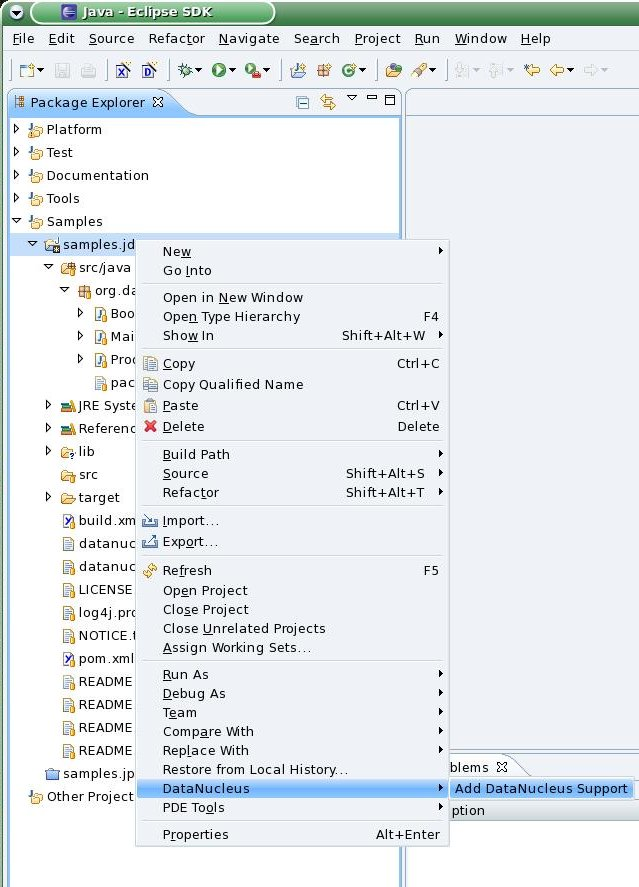Click the Run External Tools icon
The width and height of the screenshot is (639, 887).
tap(253, 70)
